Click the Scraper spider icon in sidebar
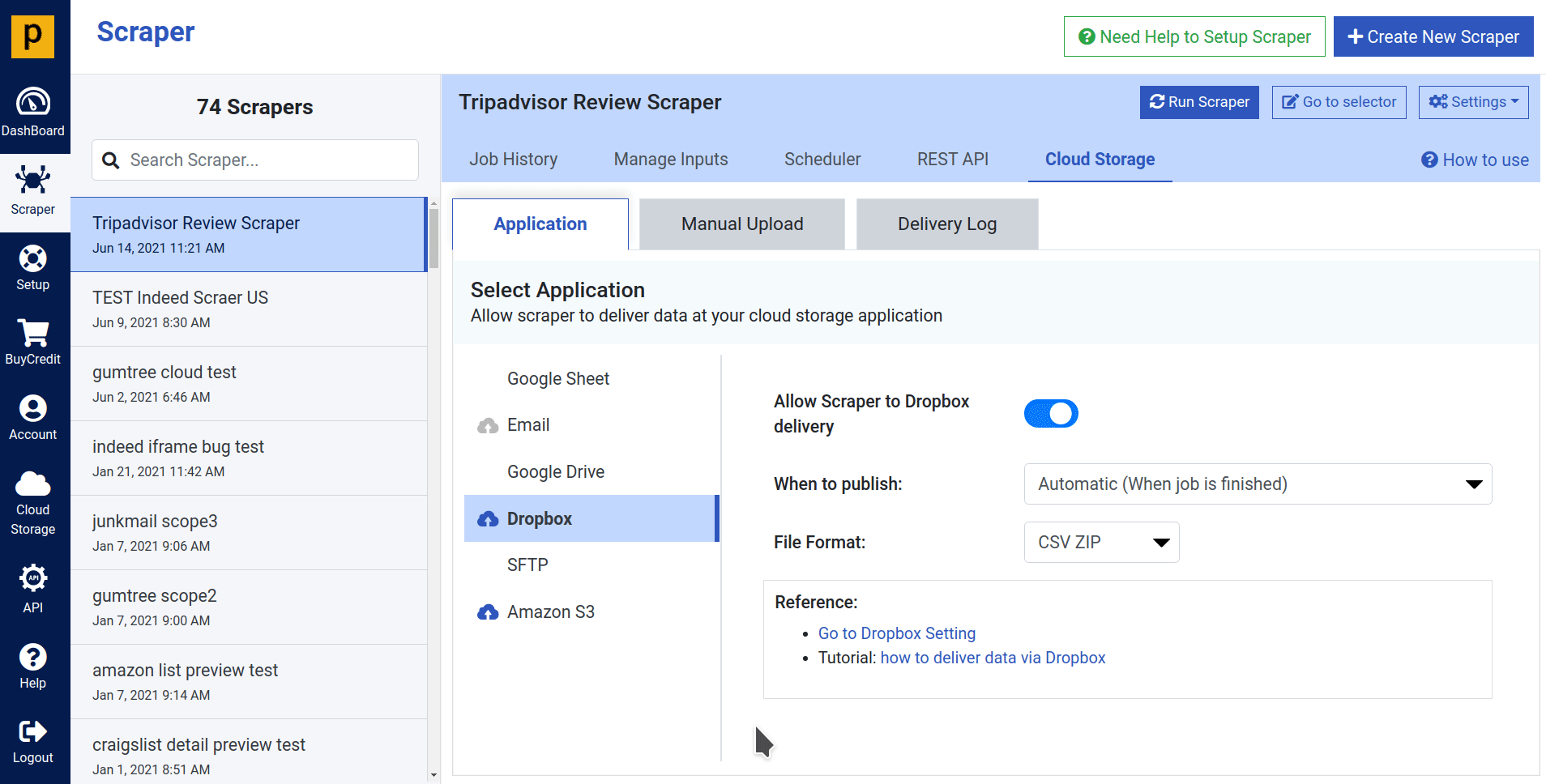The height and width of the screenshot is (784, 1546). pyautogui.click(x=33, y=180)
